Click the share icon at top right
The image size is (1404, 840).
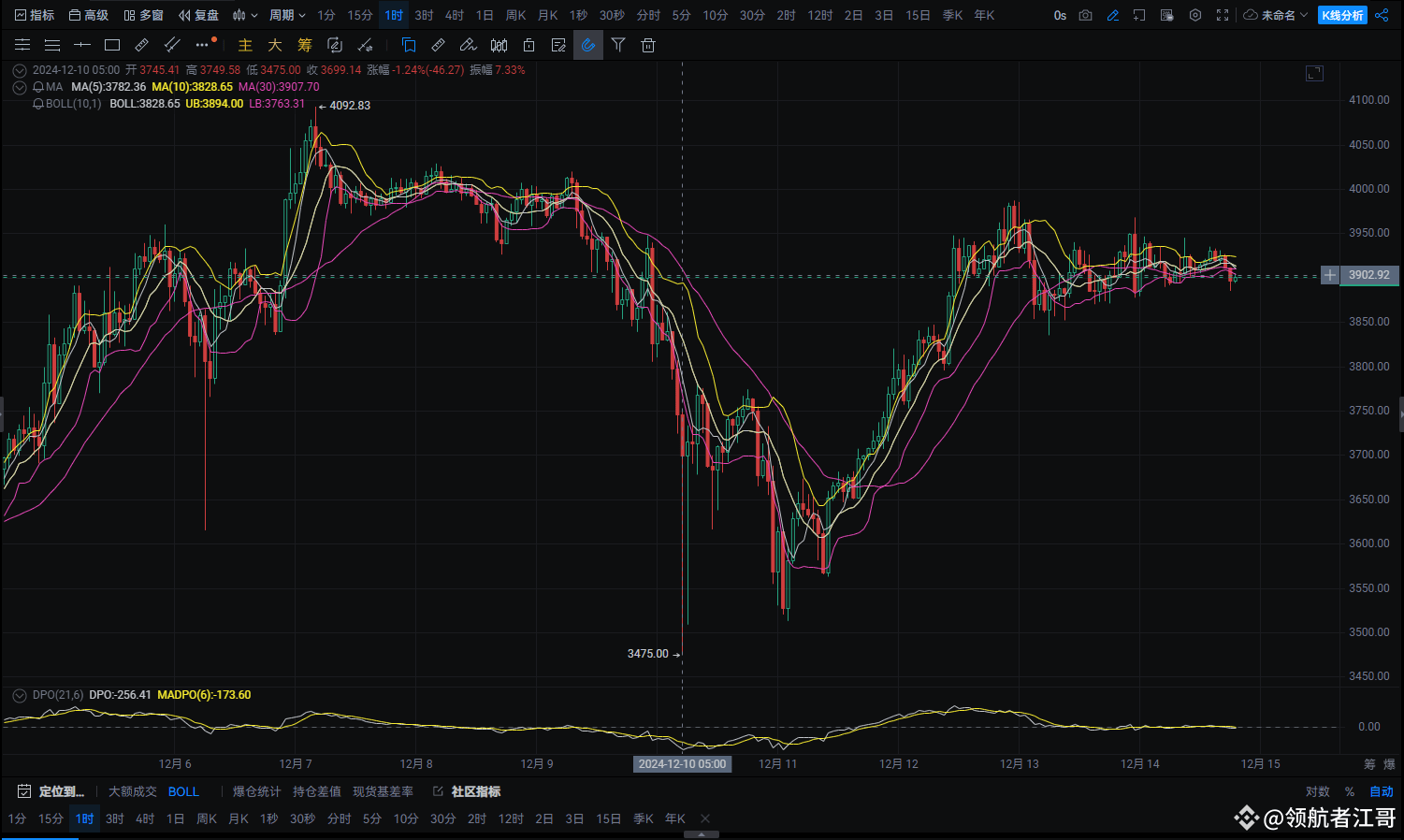pos(1382,15)
